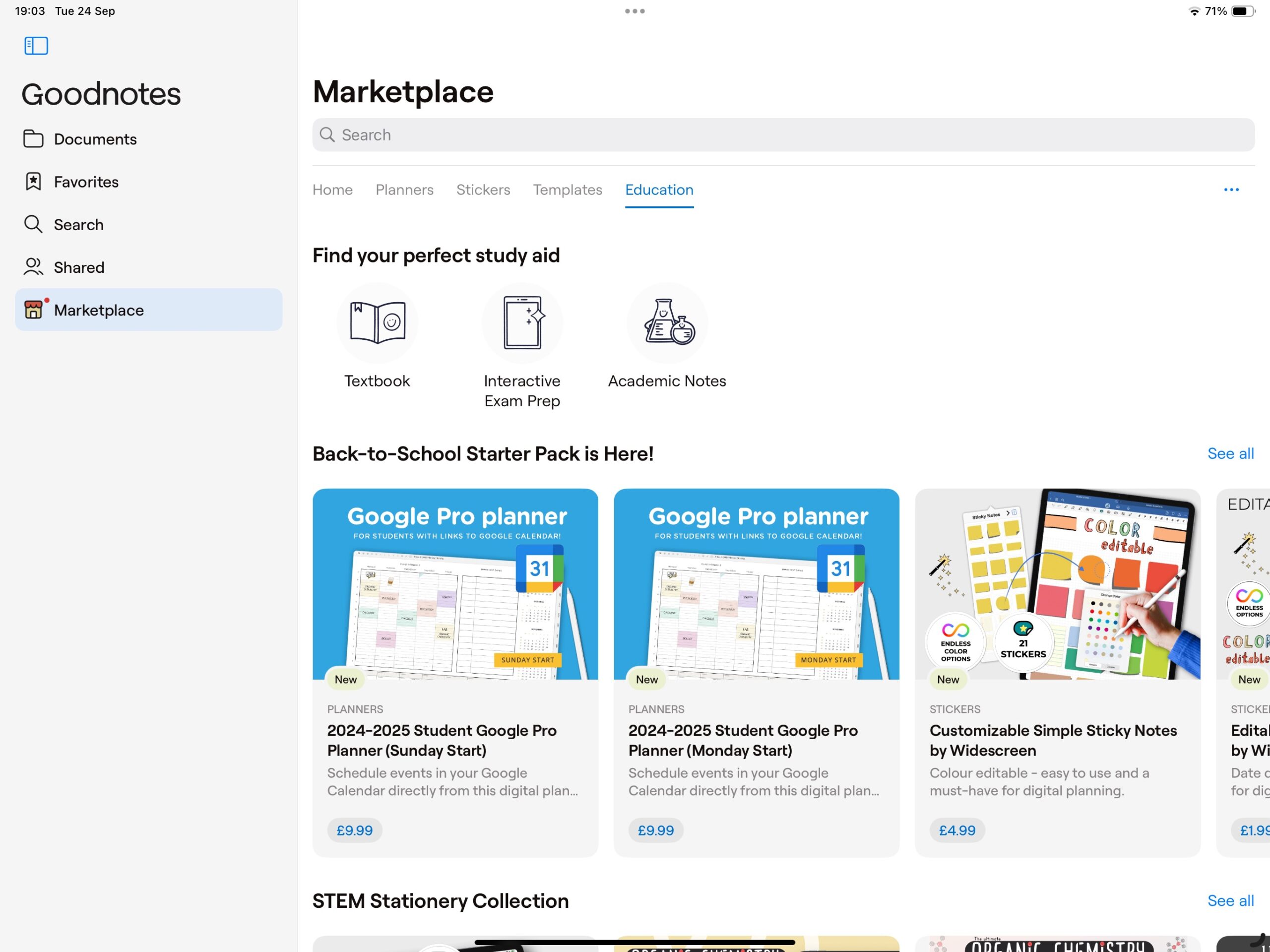
Task: Click the 'STEM Stationery Collection' heading
Action: [x=441, y=901]
